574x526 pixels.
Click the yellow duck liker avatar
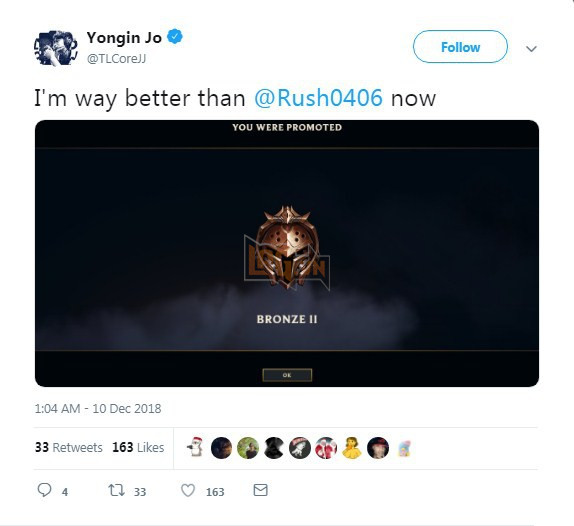[x=352, y=447]
